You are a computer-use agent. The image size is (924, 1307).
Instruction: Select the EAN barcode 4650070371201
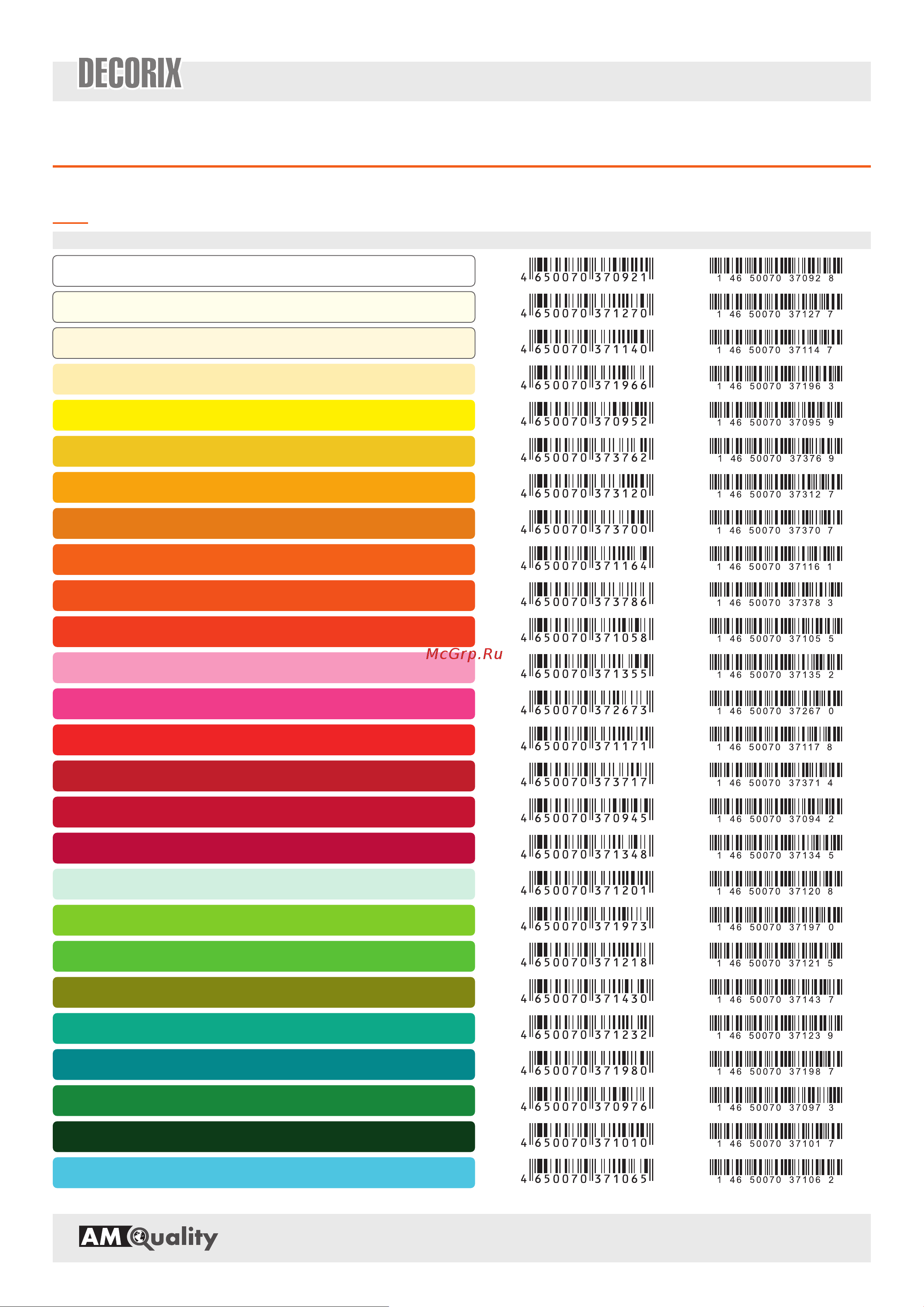(587, 883)
